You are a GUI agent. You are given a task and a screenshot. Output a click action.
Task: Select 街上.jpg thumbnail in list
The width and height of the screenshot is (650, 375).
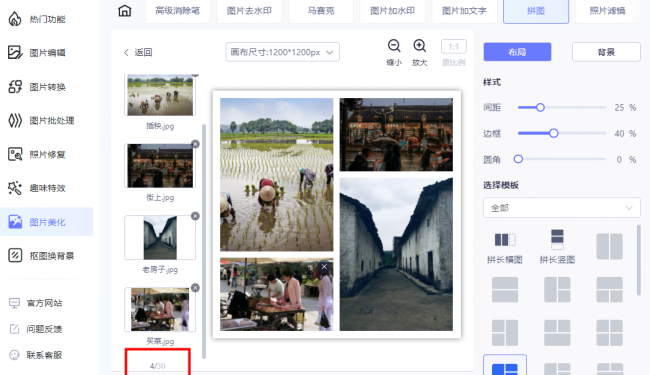pos(160,166)
